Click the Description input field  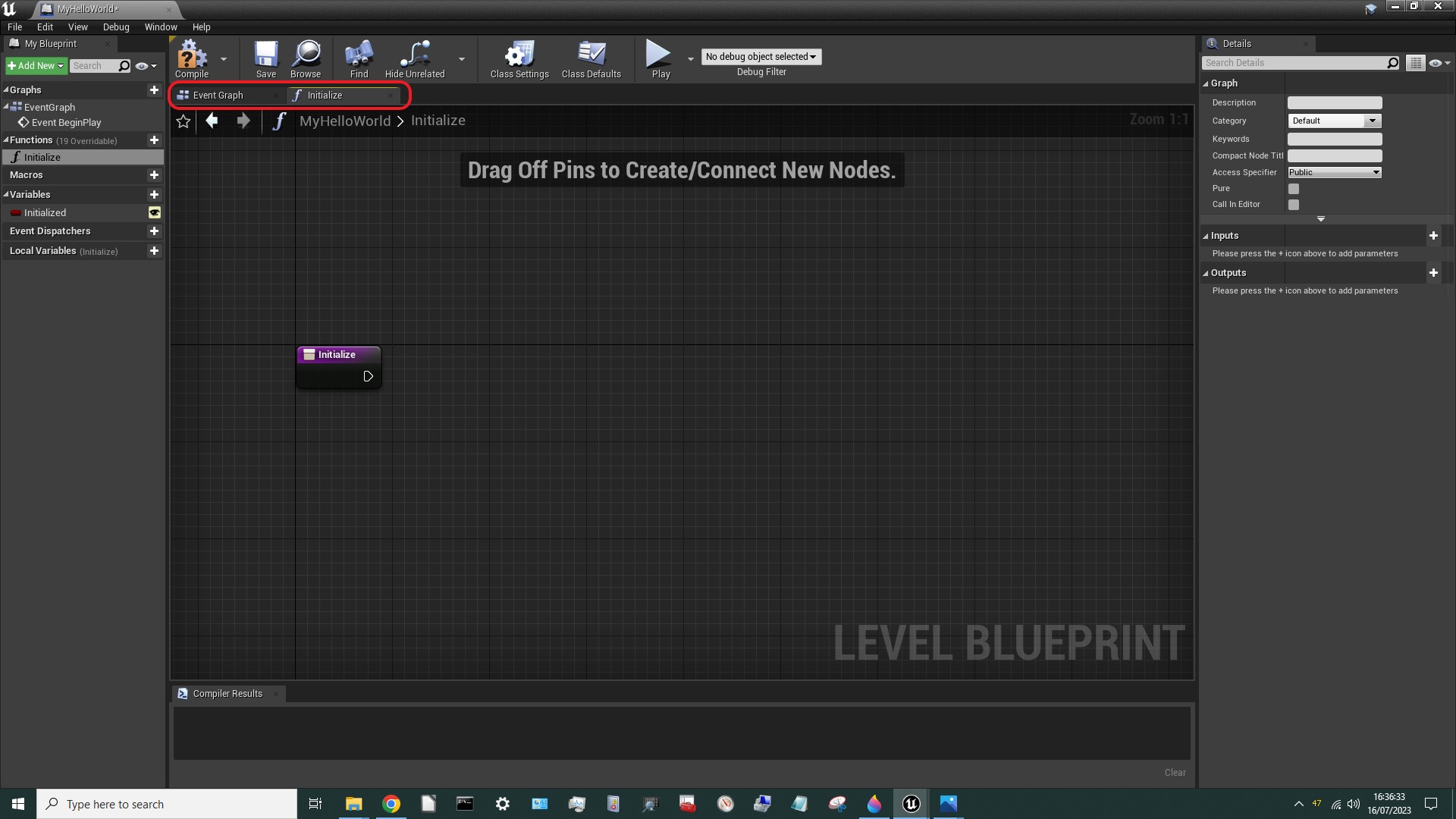click(1335, 103)
